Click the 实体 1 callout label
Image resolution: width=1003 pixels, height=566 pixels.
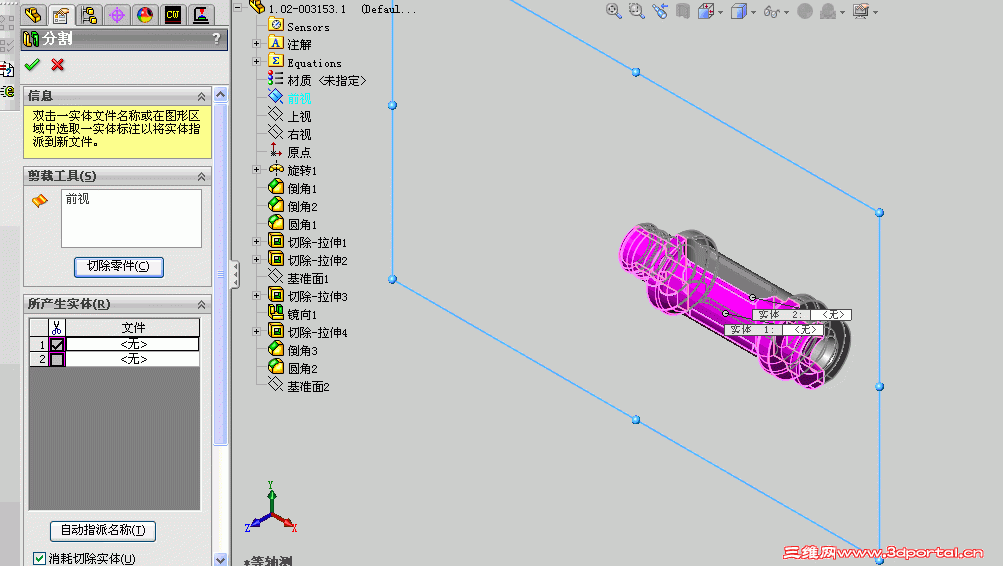coord(774,330)
